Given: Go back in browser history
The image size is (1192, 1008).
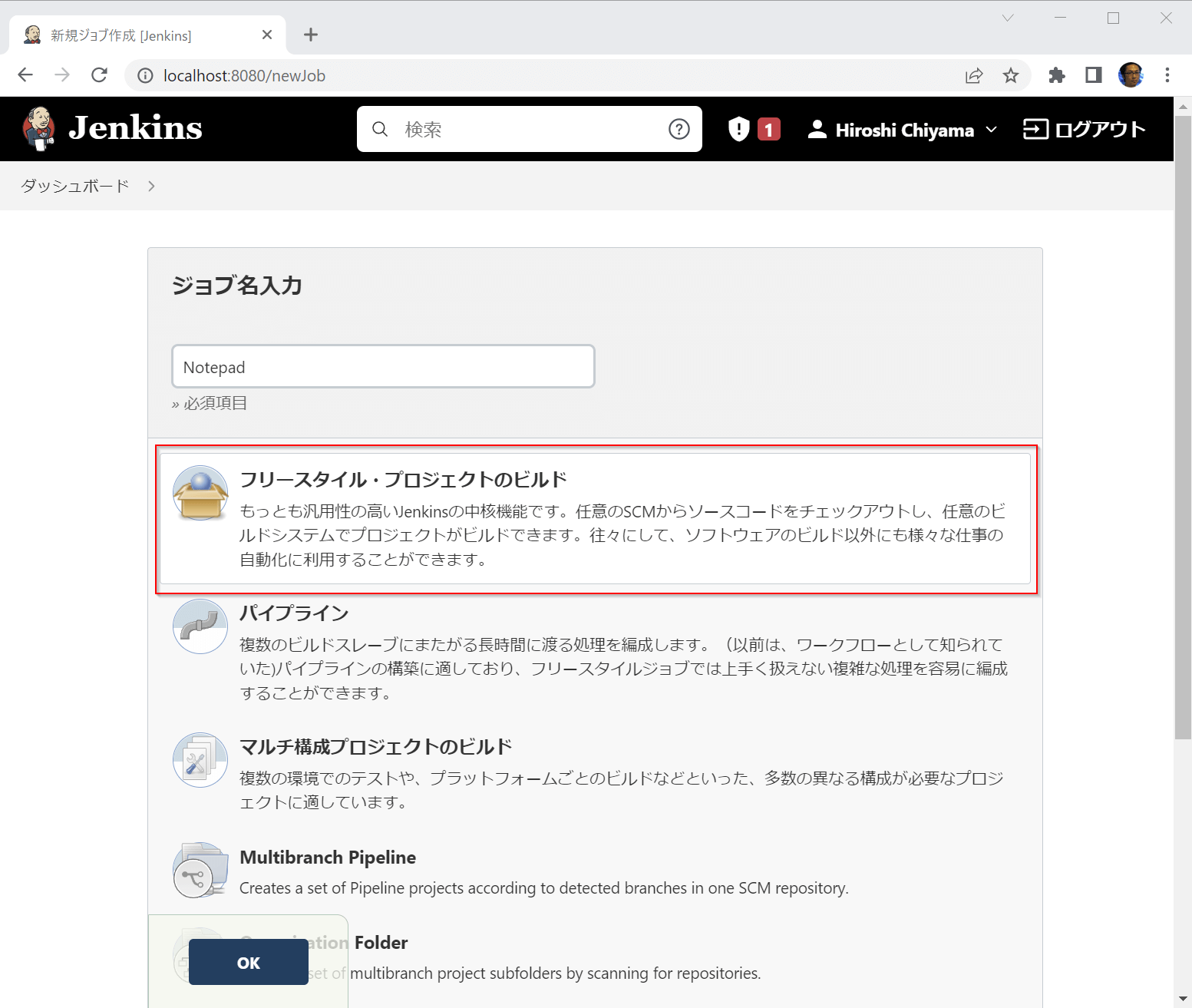Looking at the screenshot, I should [25, 75].
